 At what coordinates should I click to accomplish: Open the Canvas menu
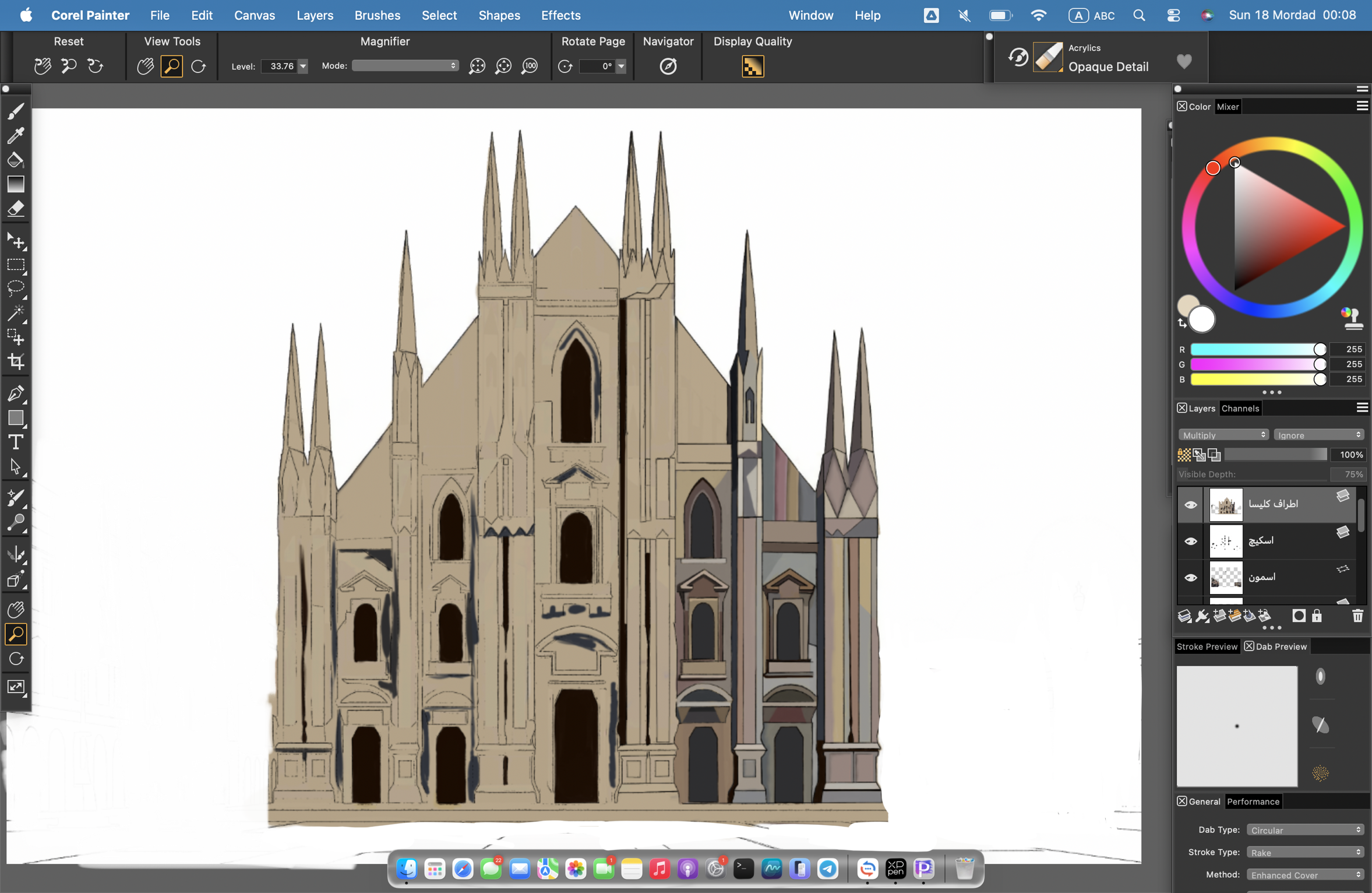point(254,15)
